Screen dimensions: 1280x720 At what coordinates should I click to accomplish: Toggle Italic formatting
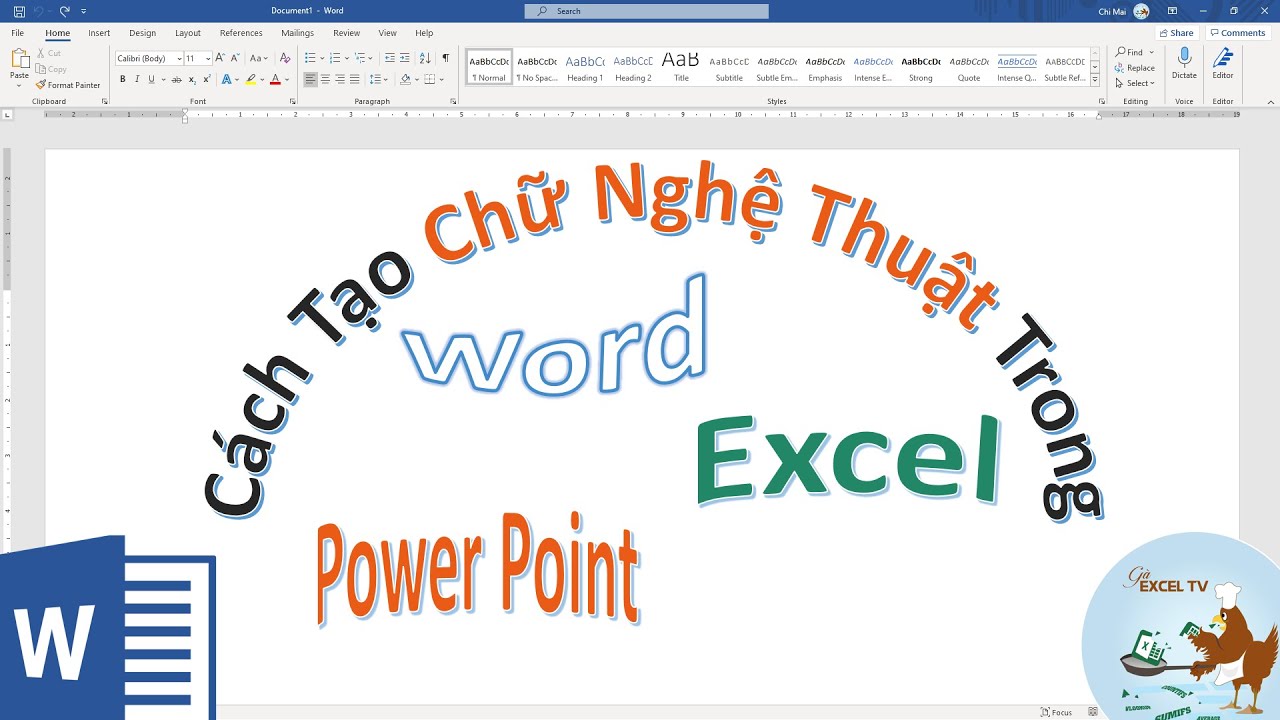[137, 79]
